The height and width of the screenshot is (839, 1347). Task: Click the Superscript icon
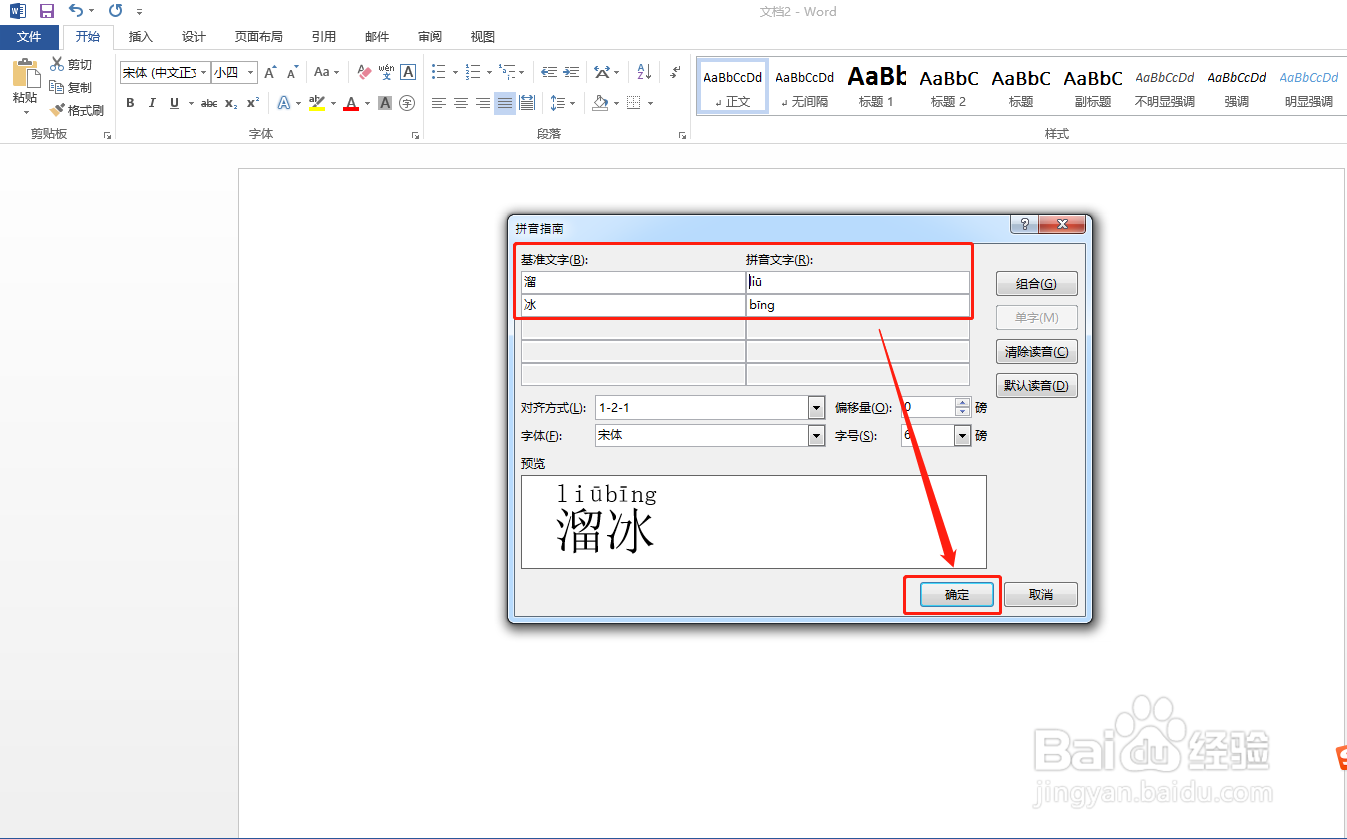(x=251, y=103)
